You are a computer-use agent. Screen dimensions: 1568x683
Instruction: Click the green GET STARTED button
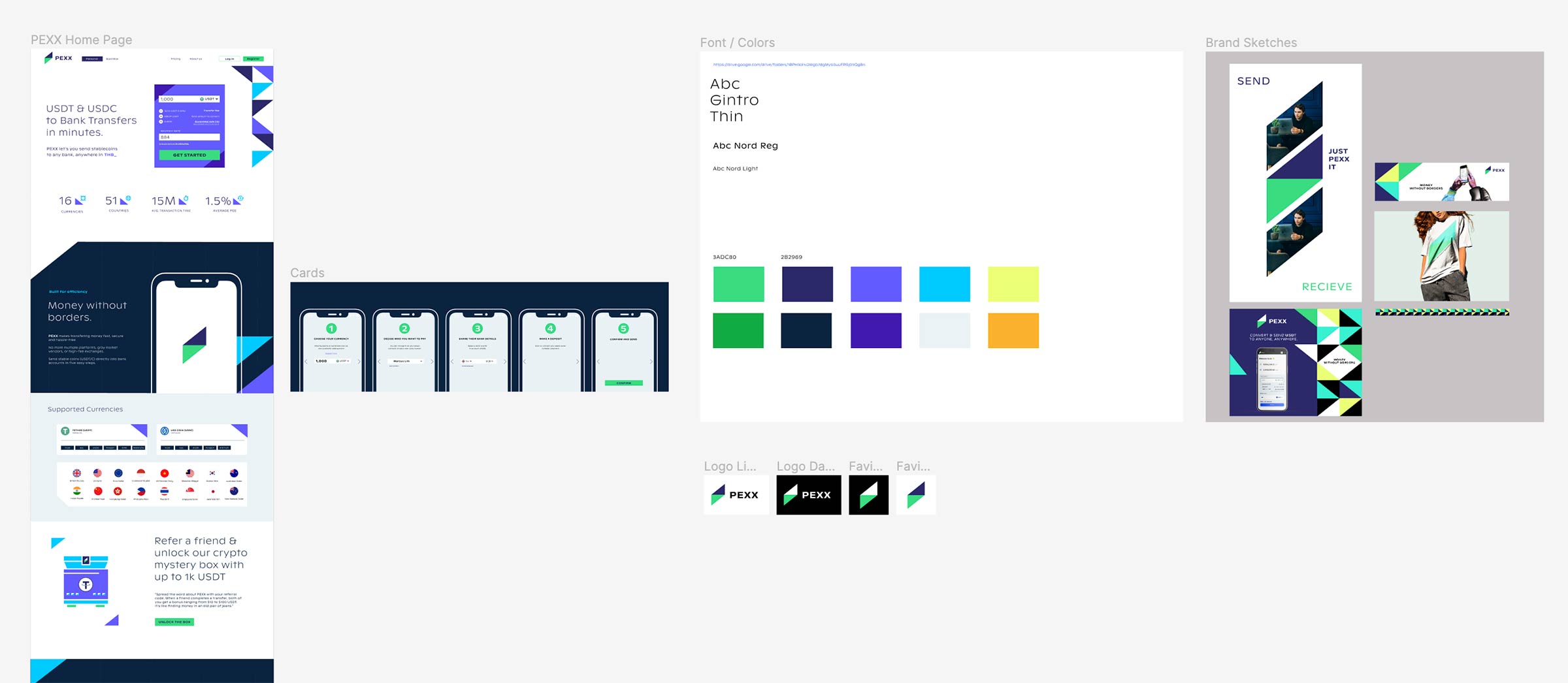click(189, 155)
